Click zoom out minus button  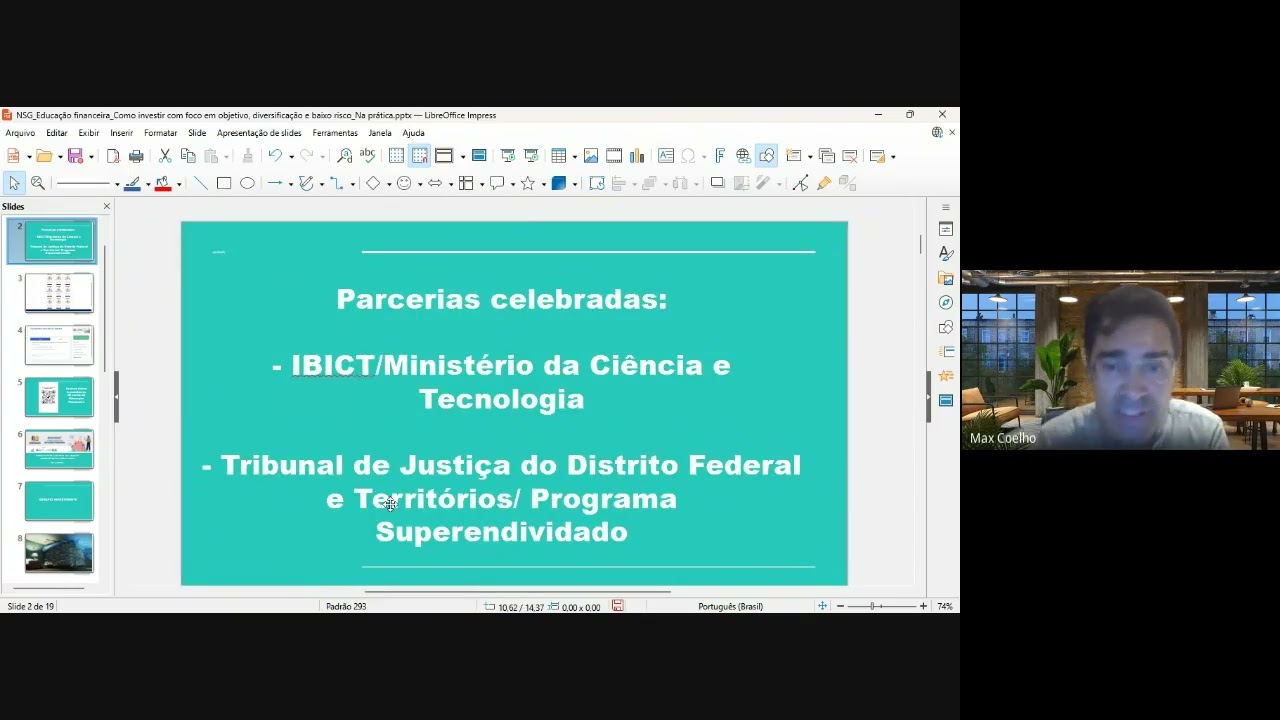(x=840, y=606)
